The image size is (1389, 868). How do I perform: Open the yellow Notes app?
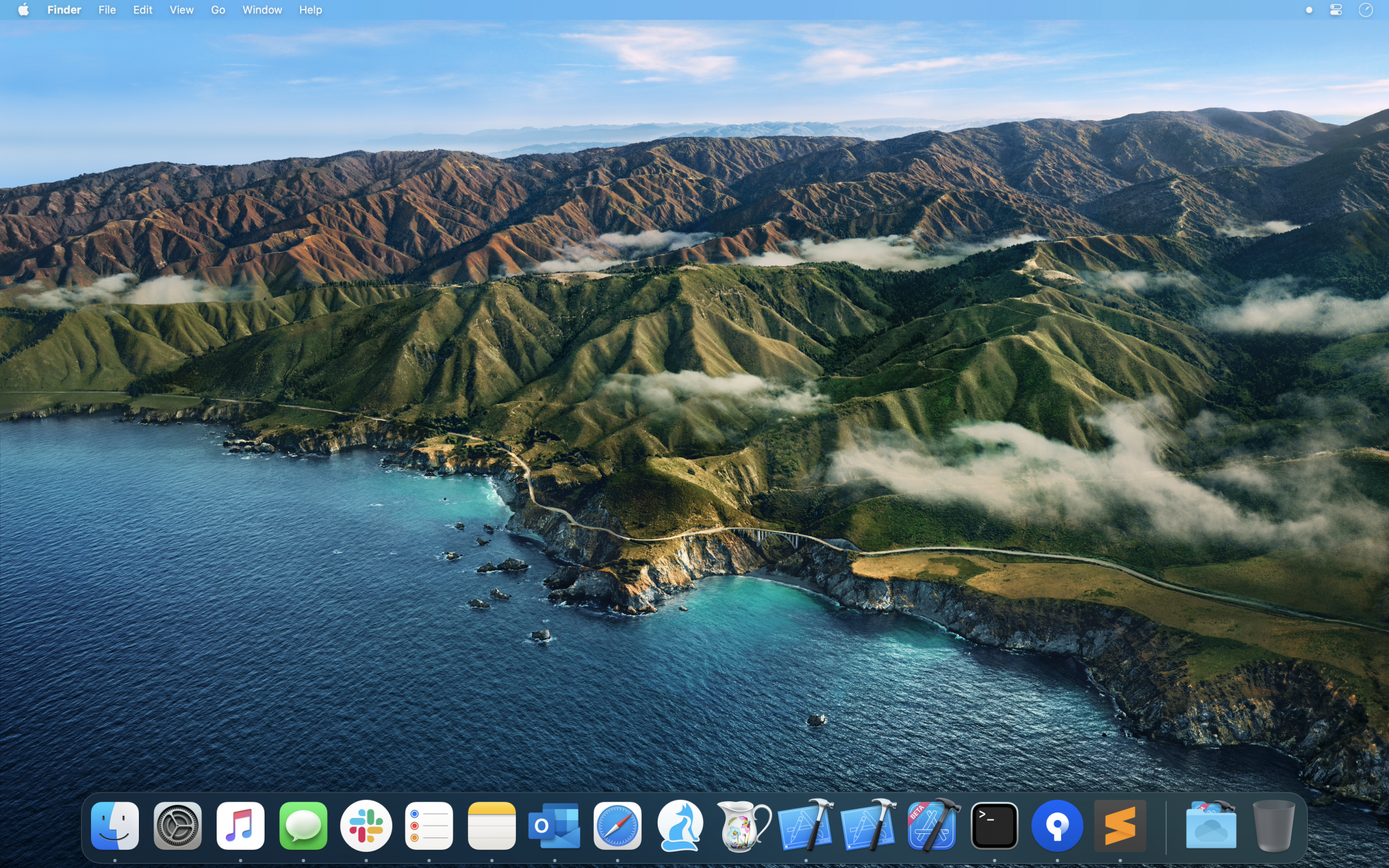pos(492,826)
